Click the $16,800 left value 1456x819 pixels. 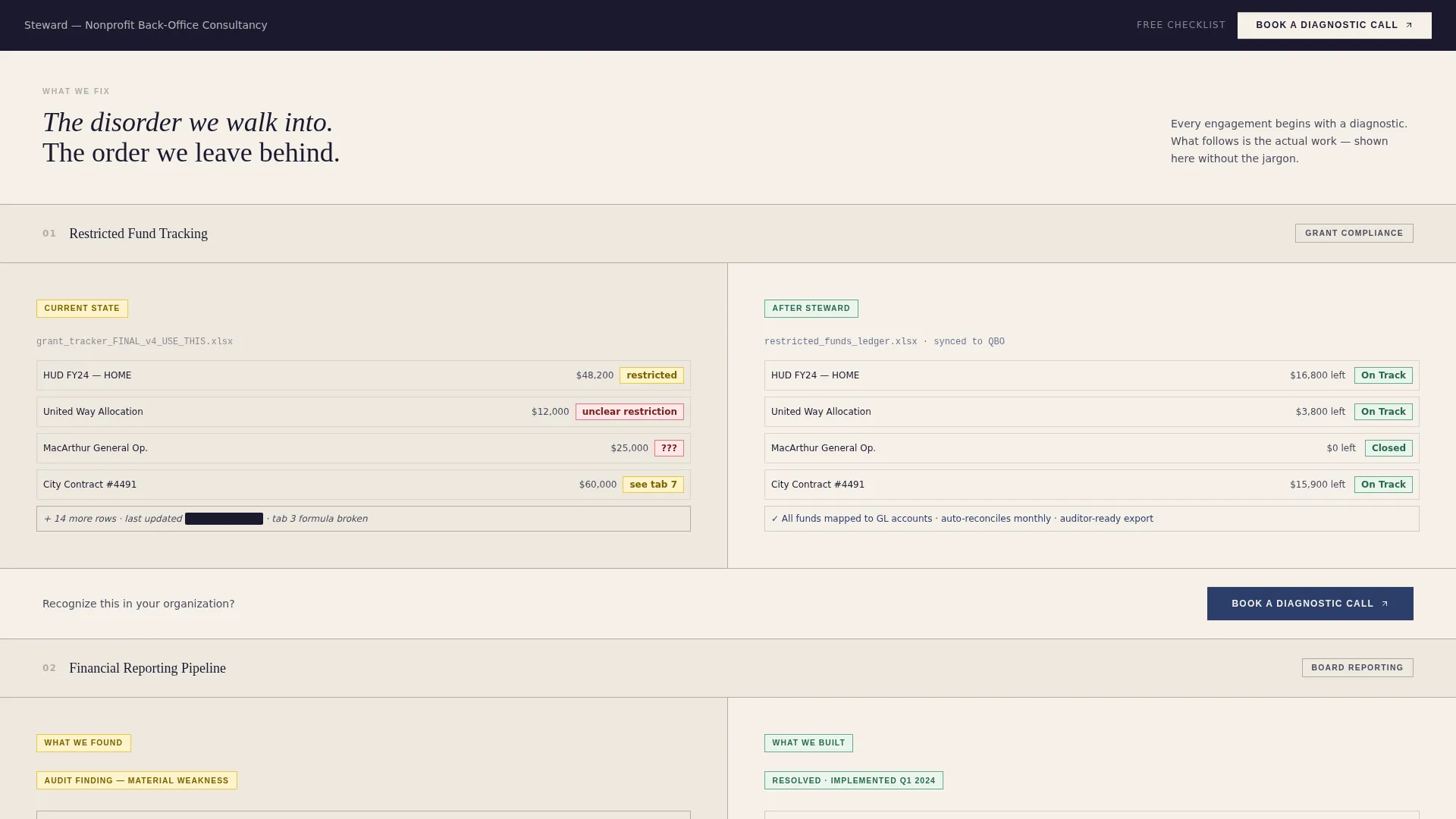[x=1317, y=375]
